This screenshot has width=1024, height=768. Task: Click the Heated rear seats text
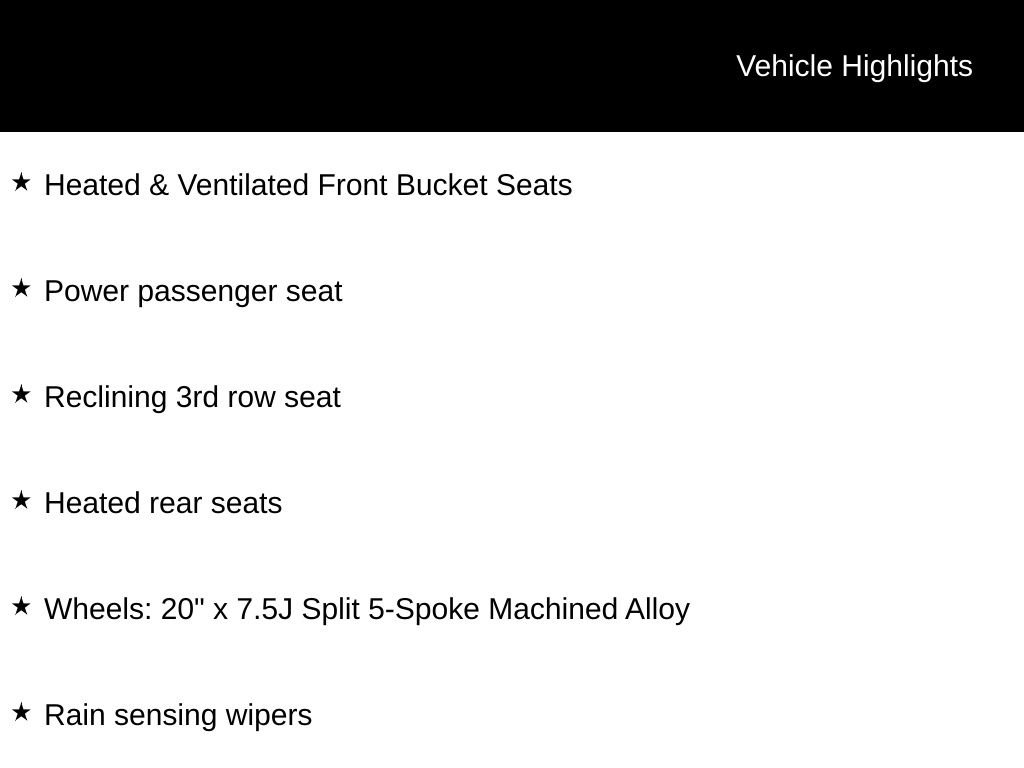click(163, 503)
